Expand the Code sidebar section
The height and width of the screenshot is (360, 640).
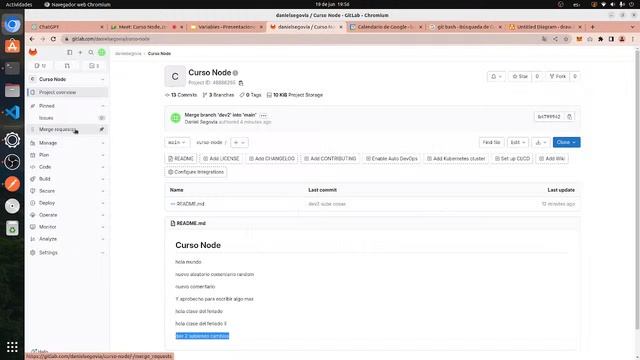(x=67, y=167)
